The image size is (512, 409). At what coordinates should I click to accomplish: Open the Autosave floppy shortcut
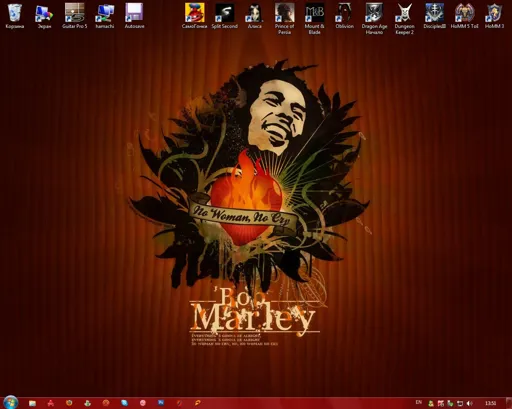pos(134,16)
